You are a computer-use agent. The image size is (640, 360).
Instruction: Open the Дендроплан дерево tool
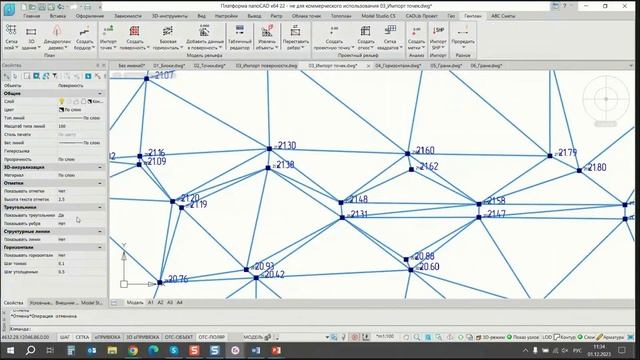57,37
